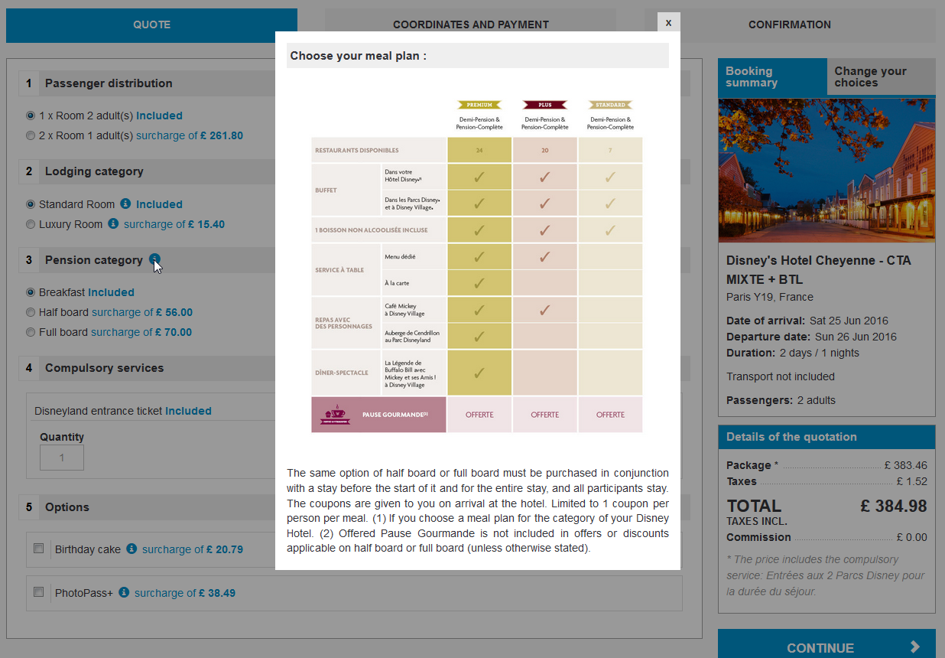Select 2 x Room 1 adult(s) option
The width and height of the screenshot is (945, 658).
(31, 135)
